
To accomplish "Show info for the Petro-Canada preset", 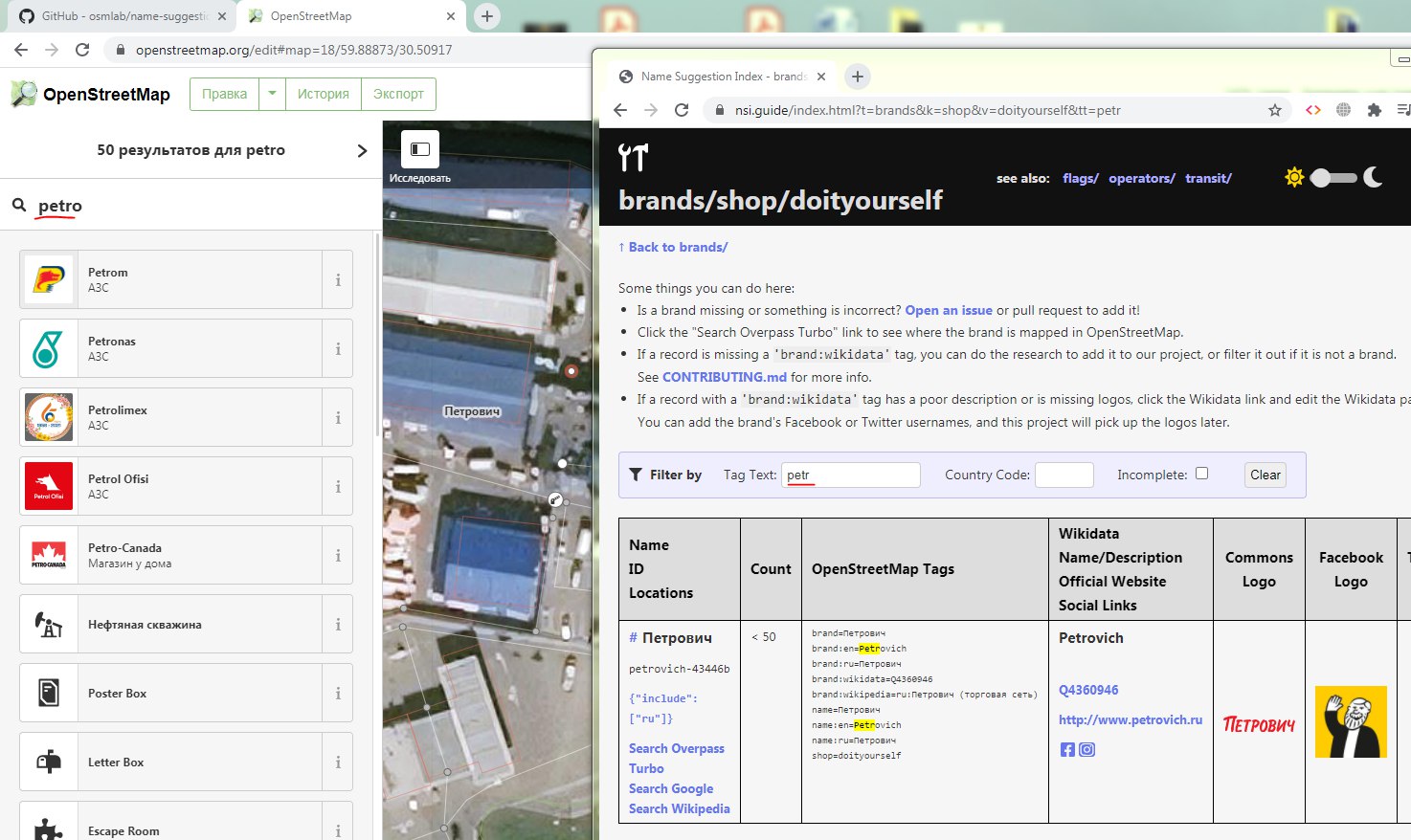I will (338, 555).
